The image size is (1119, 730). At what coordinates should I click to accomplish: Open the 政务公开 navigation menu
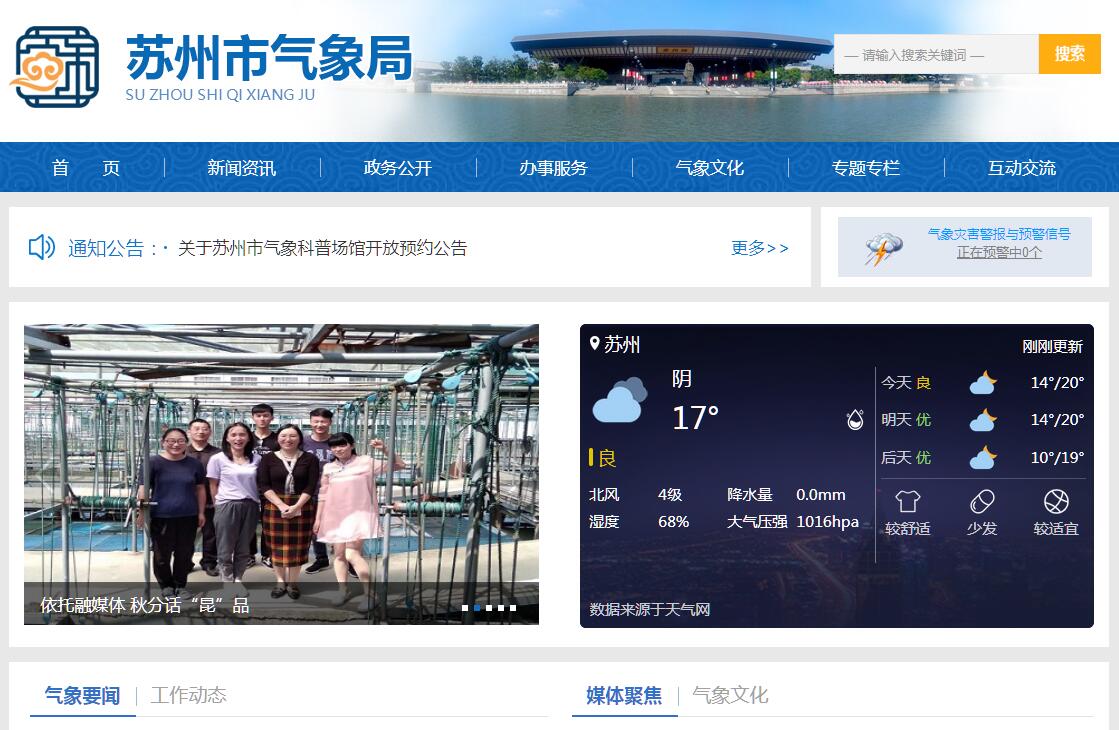[397, 168]
